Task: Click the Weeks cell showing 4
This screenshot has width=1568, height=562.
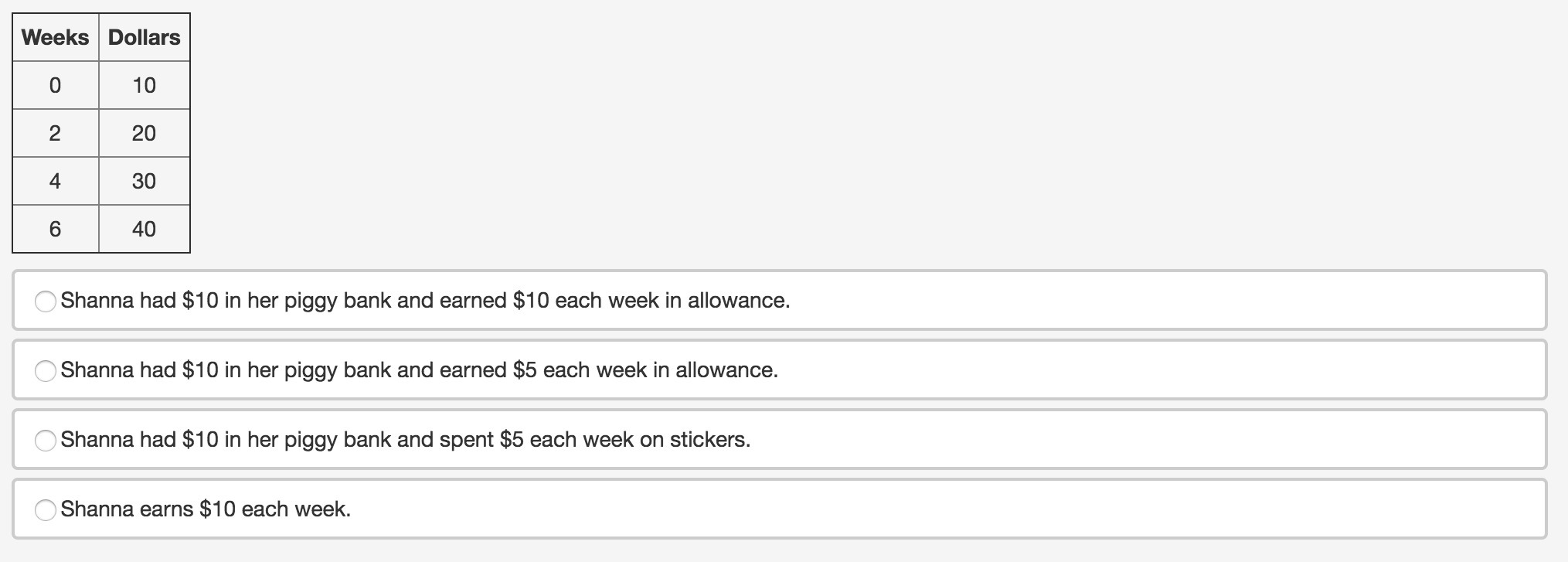Action: (x=55, y=181)
